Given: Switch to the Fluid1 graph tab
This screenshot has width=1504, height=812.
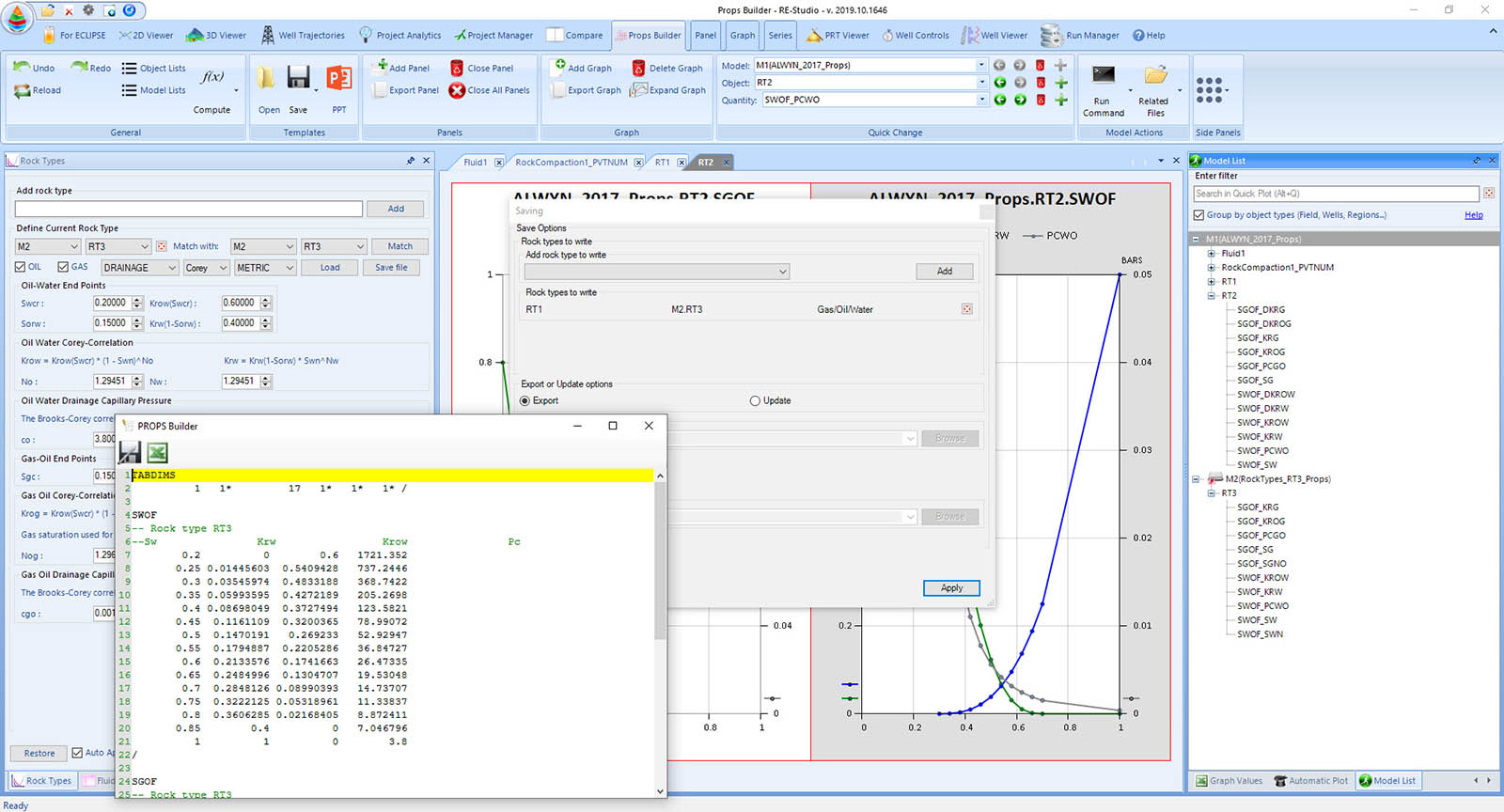Looking at the screenshot, I should pos(476,163).
